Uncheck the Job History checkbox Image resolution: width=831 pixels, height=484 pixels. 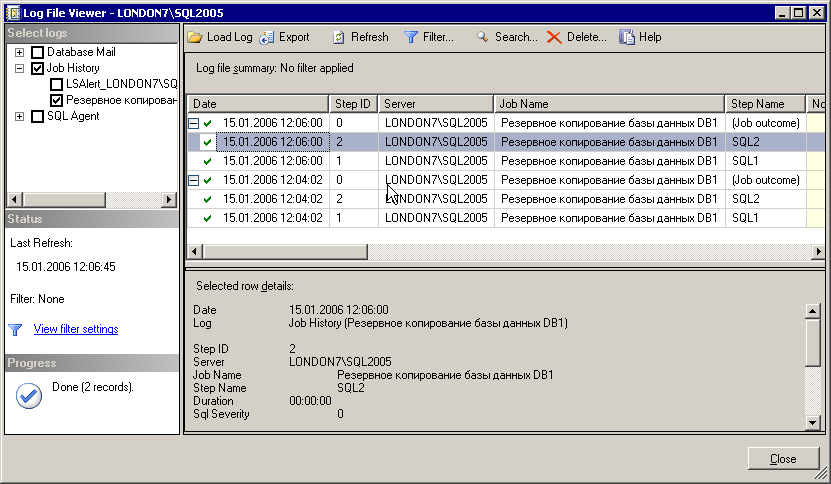[37, 68]
